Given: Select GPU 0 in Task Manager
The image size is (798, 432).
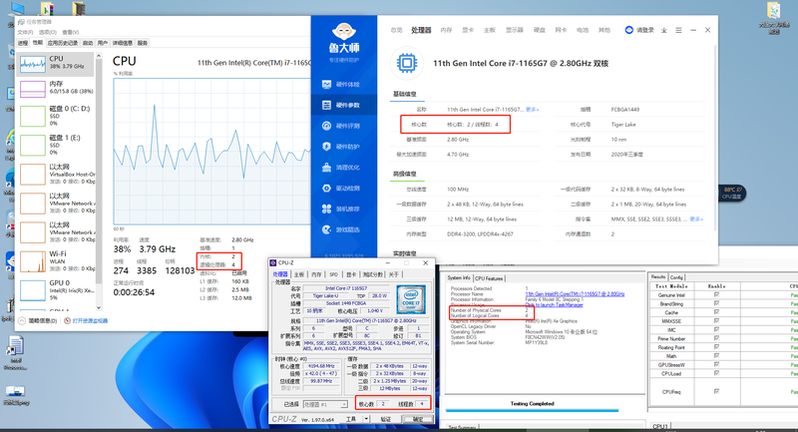Looking at the screenshot, I should 56,290.
